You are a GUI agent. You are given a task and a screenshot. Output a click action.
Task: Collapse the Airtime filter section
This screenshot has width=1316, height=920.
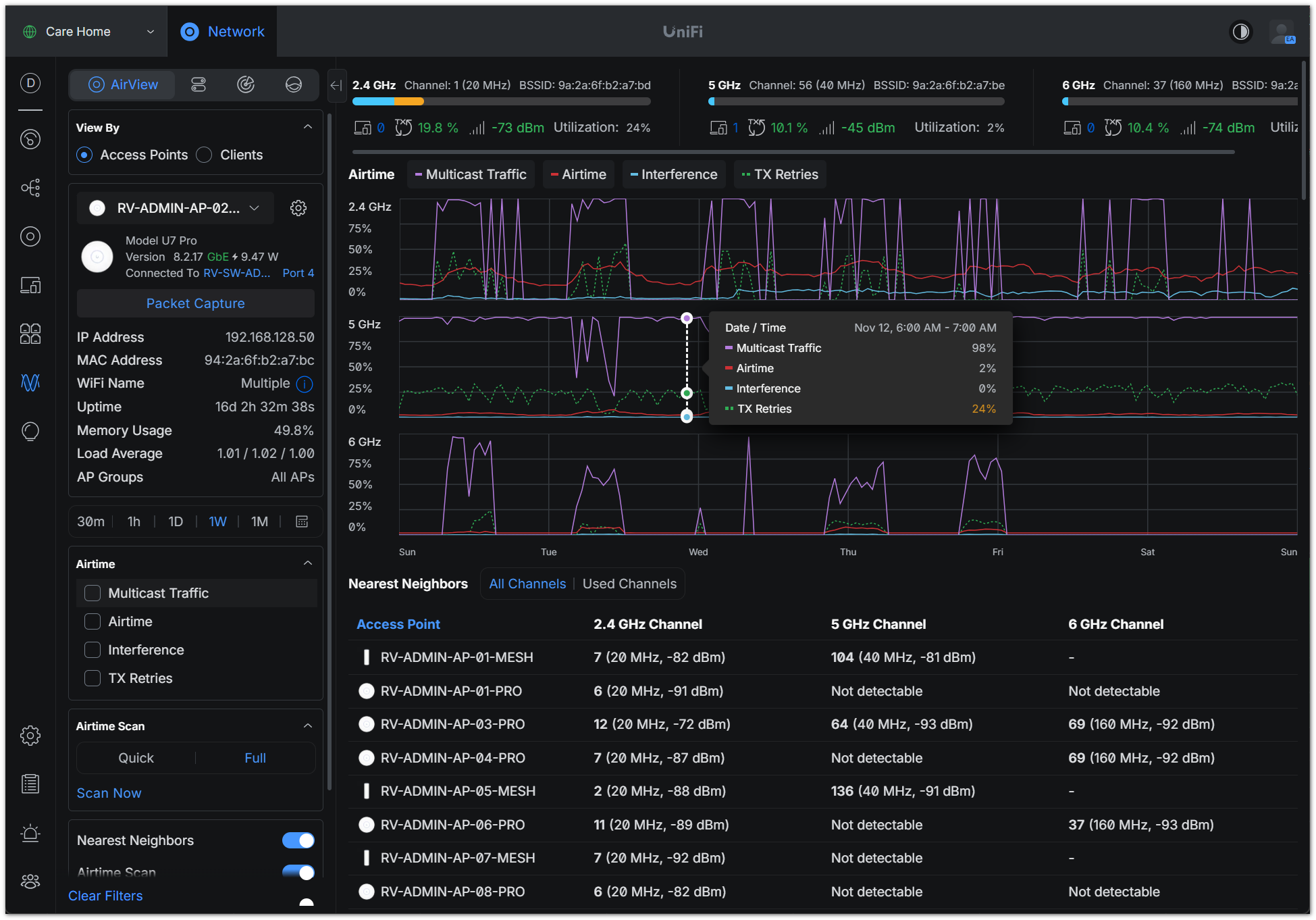[x=308, y=563]
